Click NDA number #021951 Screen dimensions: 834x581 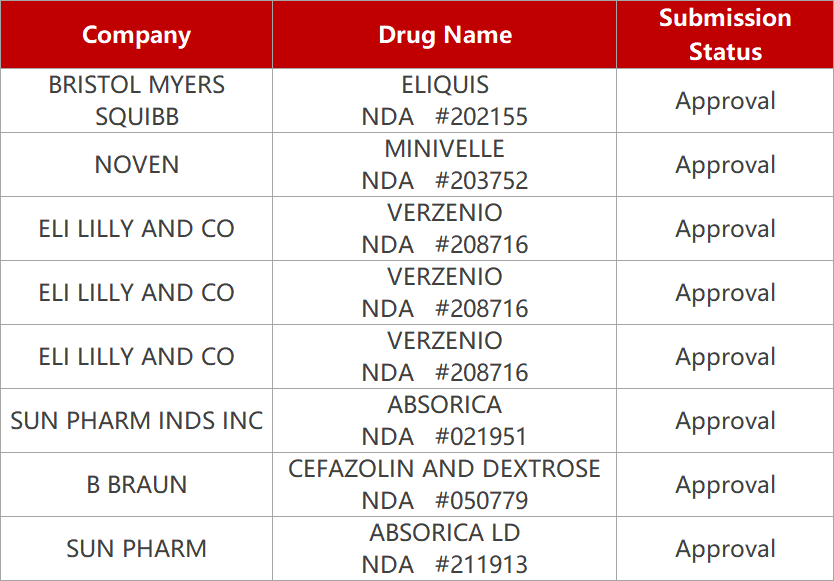[444, 437]
